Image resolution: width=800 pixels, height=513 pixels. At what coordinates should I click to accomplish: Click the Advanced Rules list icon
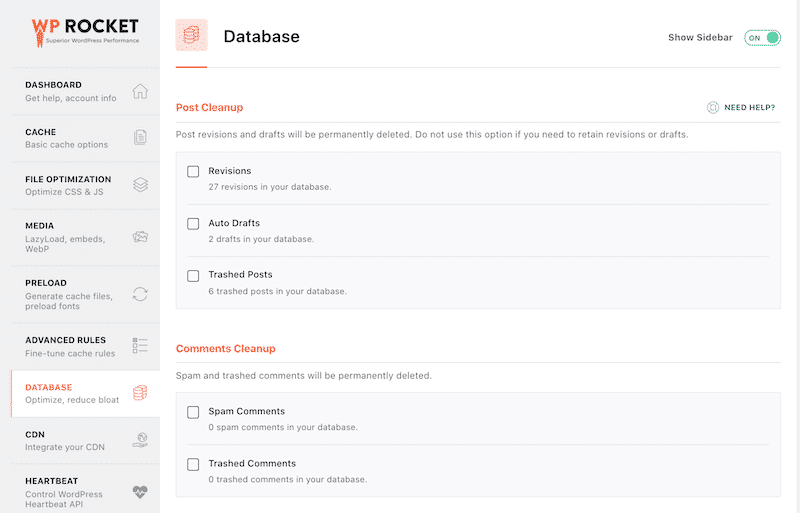click(x=140, y=346)
